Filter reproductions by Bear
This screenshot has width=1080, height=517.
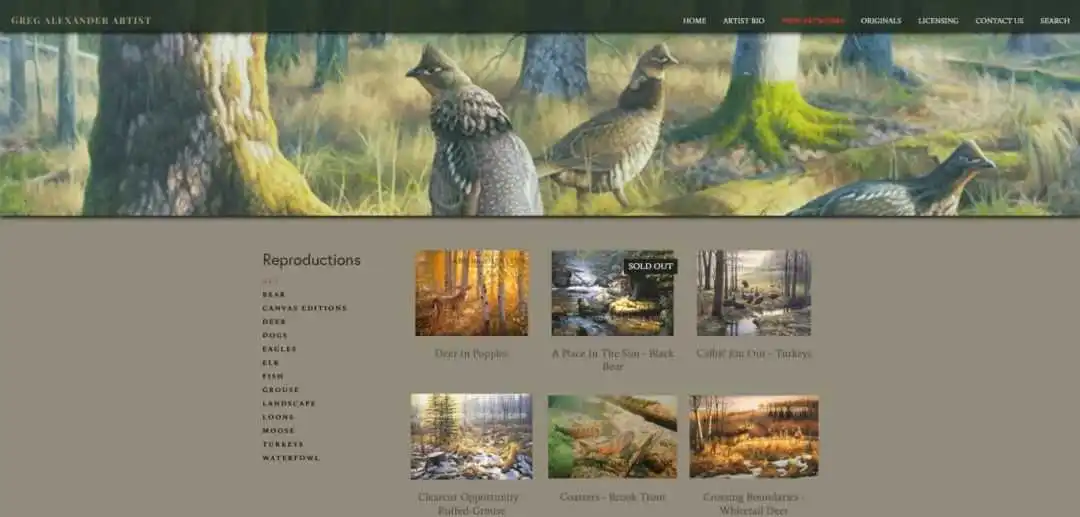(273, 294)
